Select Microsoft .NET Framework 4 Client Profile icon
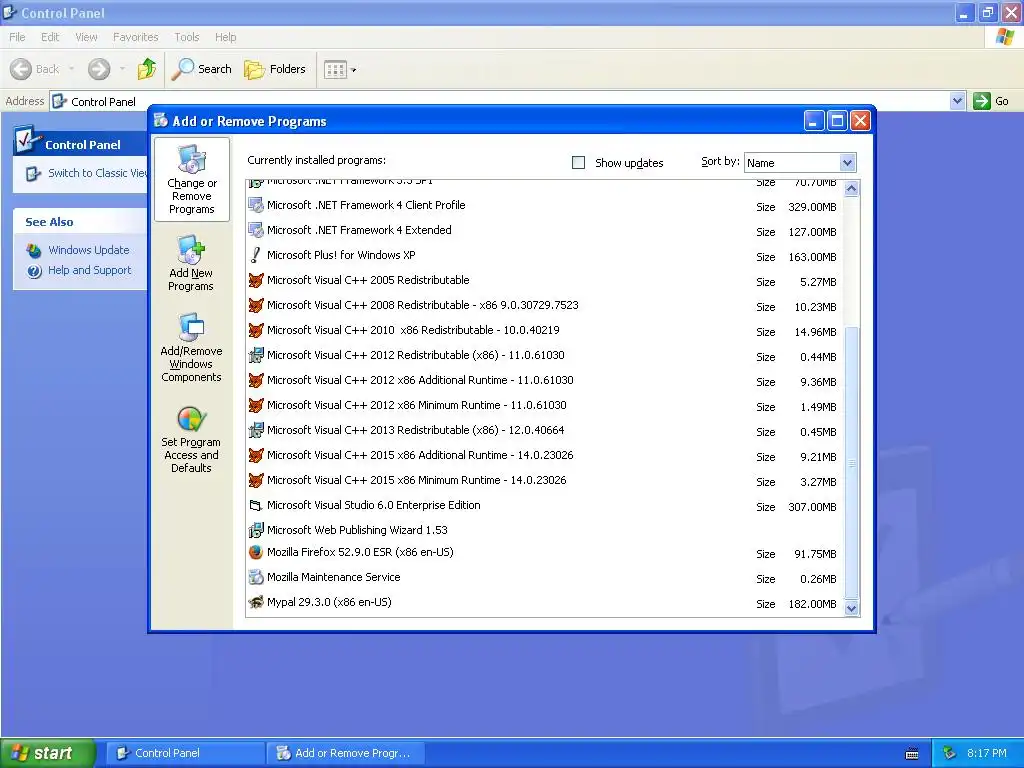 click(256, 206)
